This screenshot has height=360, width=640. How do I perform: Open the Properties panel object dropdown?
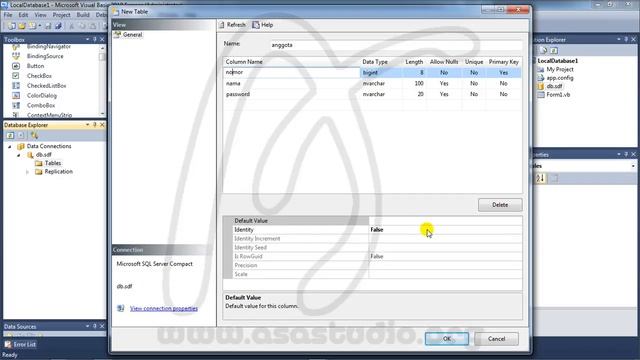tap(633, 166)
